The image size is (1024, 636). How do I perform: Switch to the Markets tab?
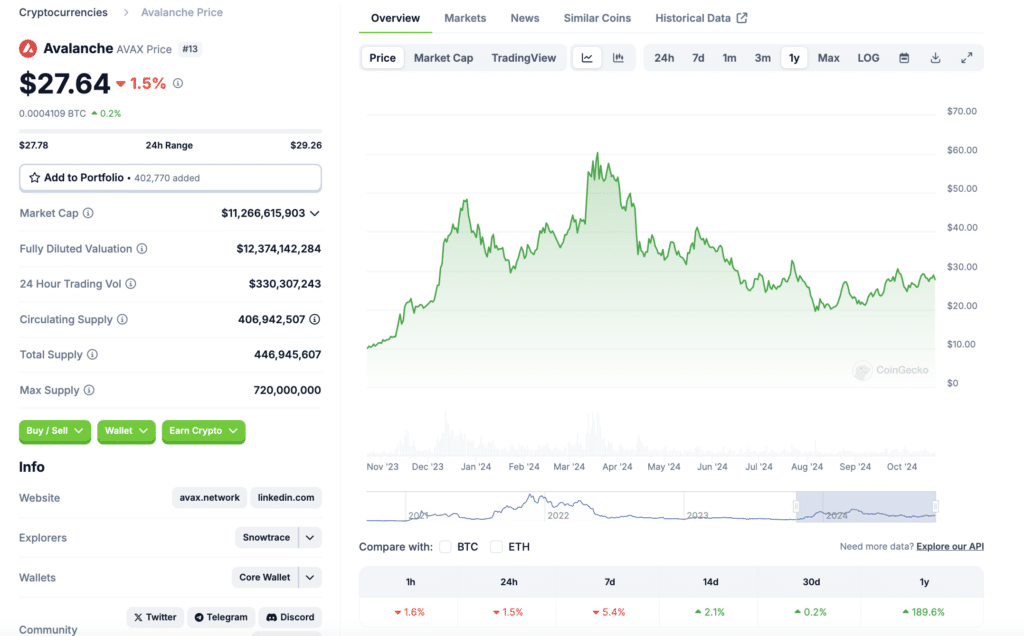465,18
